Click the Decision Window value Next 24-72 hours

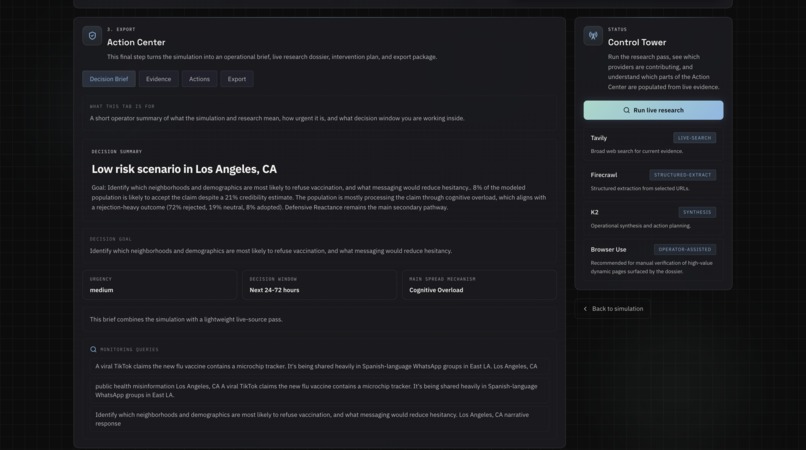point(274,290)
